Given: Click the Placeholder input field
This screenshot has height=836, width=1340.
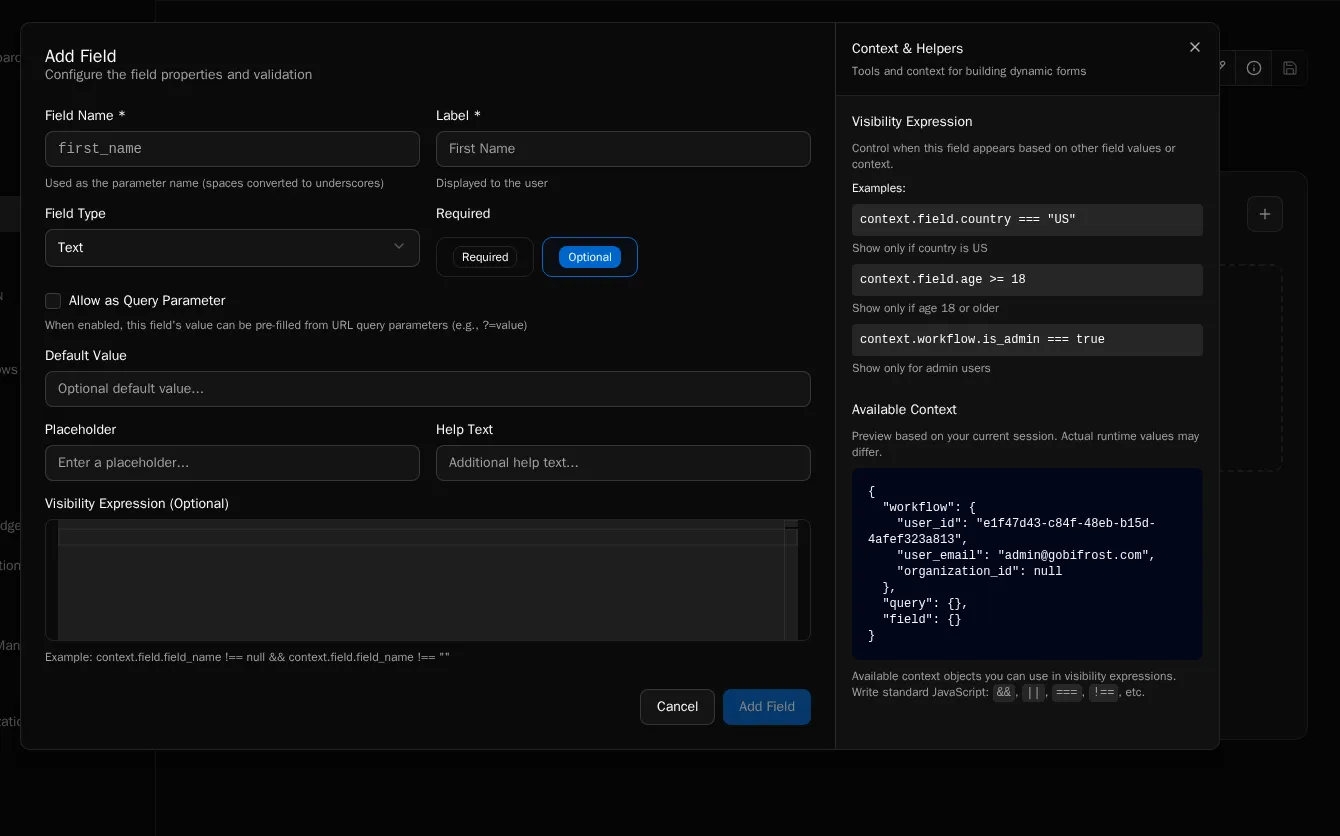Looking at the screenshot, I should 232,463.
